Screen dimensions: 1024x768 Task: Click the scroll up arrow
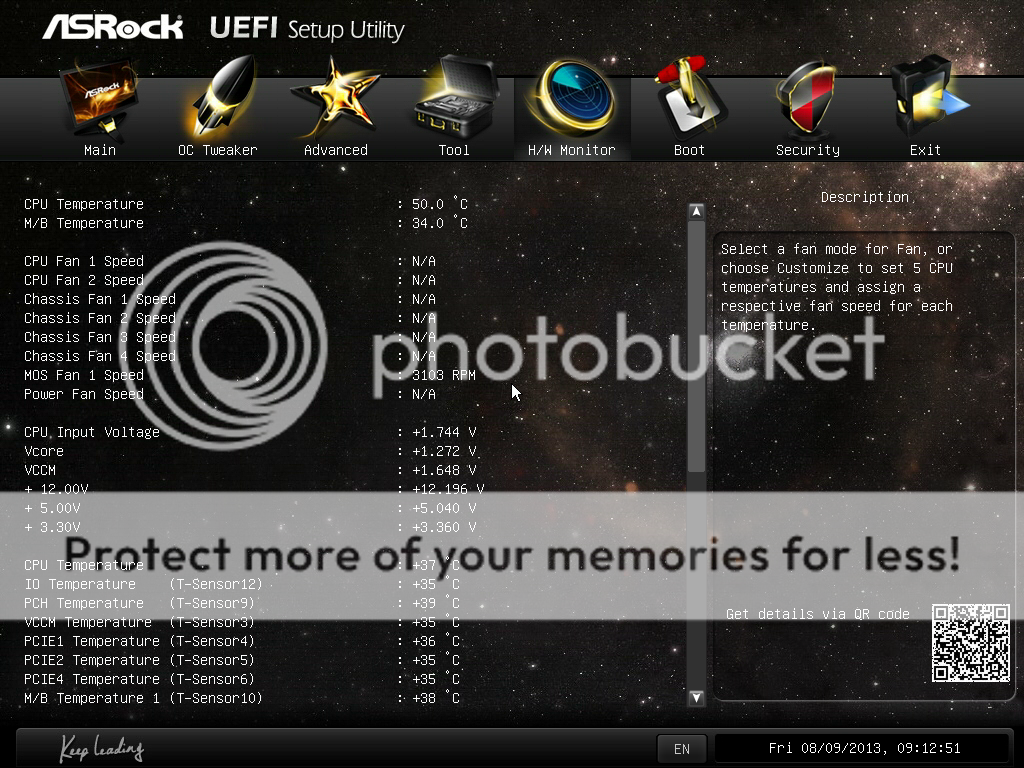(696, 212)
